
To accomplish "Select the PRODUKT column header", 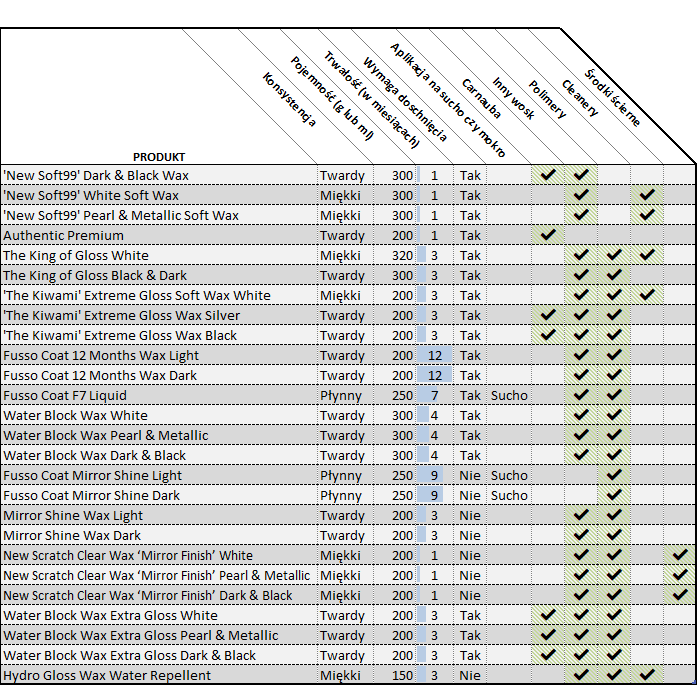I will pos(158,157).
